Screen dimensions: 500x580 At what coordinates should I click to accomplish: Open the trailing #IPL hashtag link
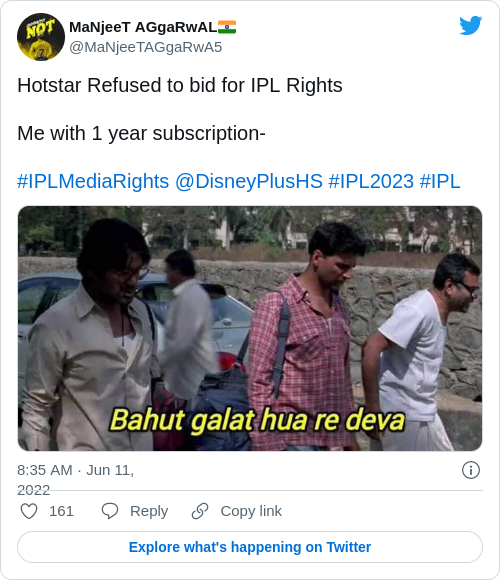pos(440,181)
